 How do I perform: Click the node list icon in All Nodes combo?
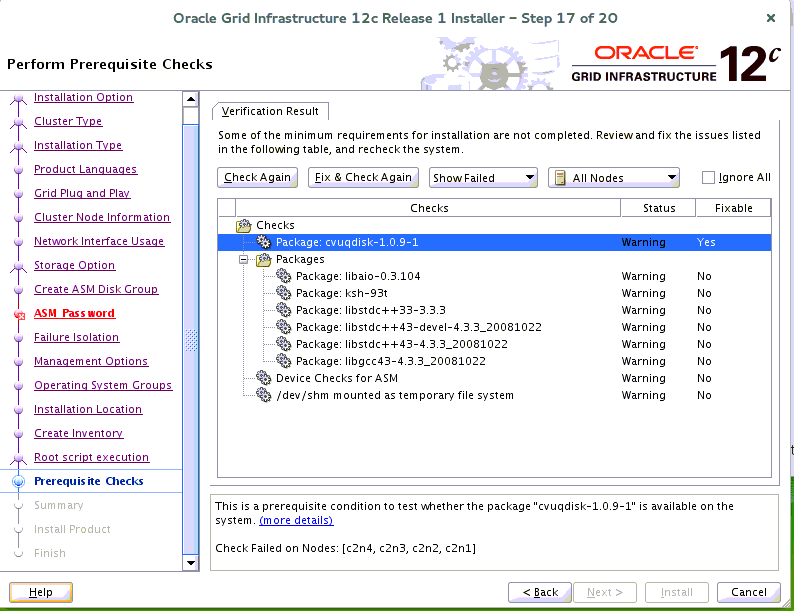[560, 178]
